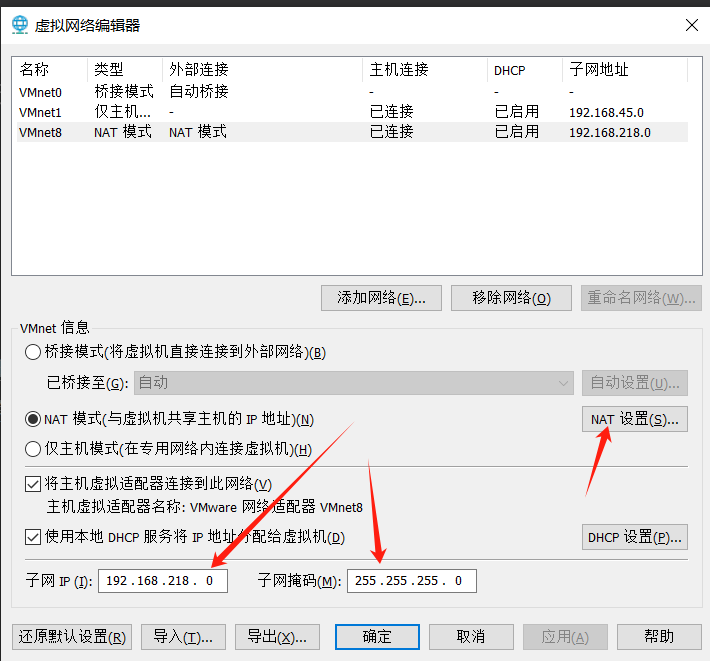Click the 应用 button
The image size is (710, 661).
pos(565,637)
